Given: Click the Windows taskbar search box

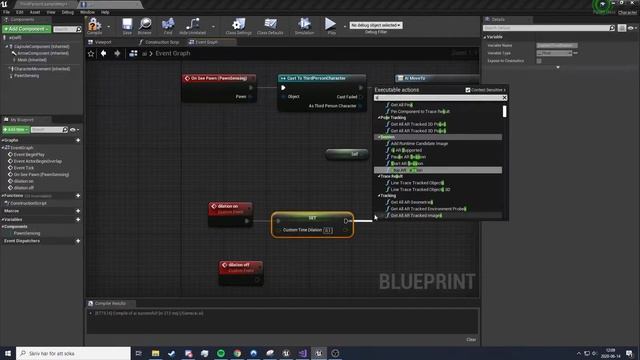Looking at the screenshot, I should (x=73, y=353).
